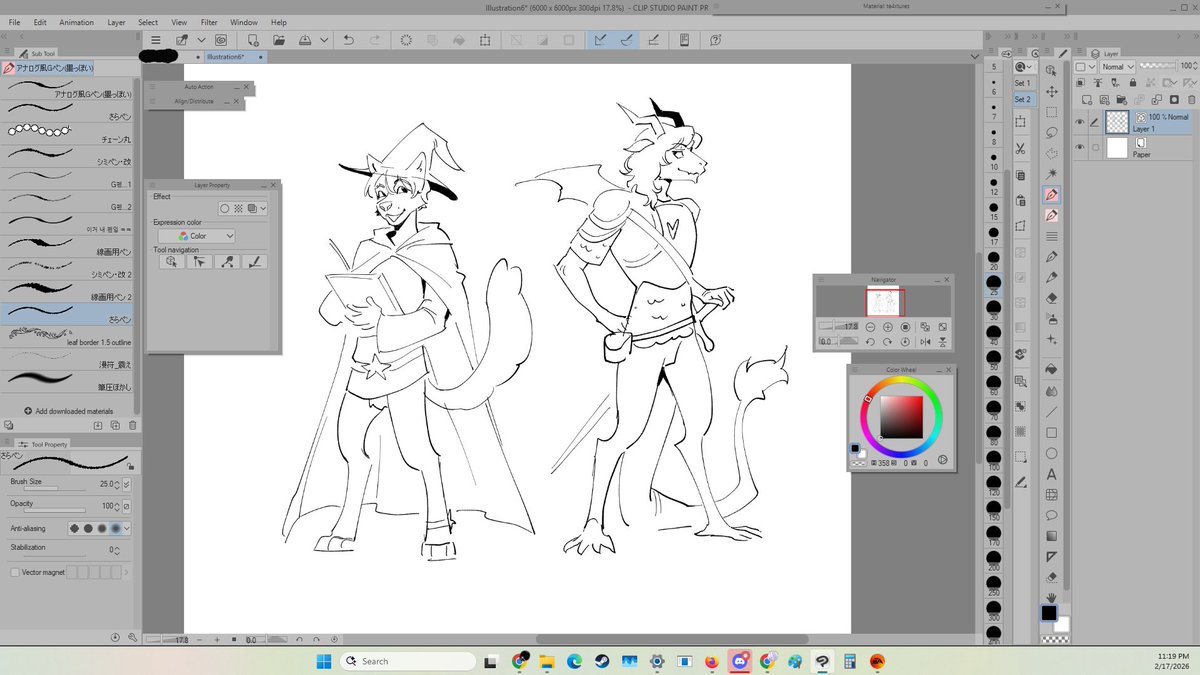
Task: Click the Cut scissors icon in quick access
Action: pos(1020,149)
